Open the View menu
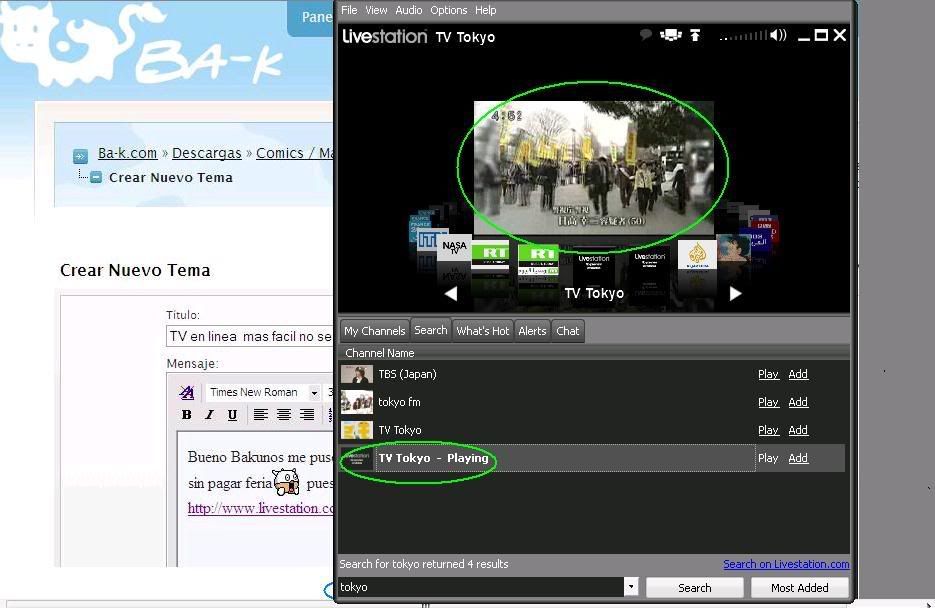 [x=376, y=10]
